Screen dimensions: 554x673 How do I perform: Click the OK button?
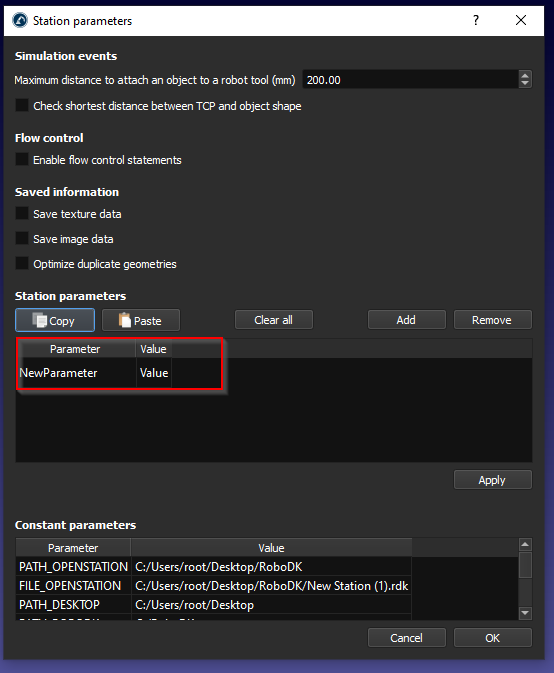493,638
